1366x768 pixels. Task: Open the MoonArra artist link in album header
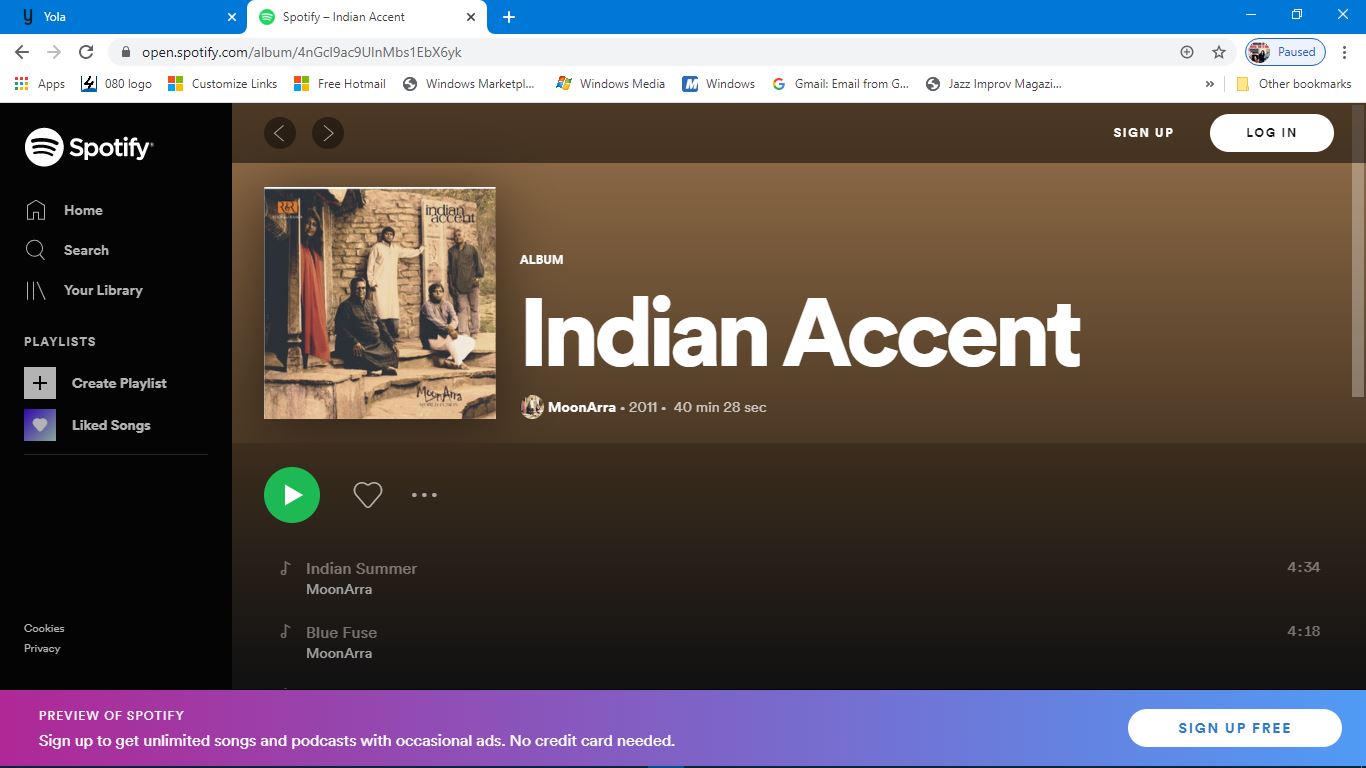click(x=582, y=407)
